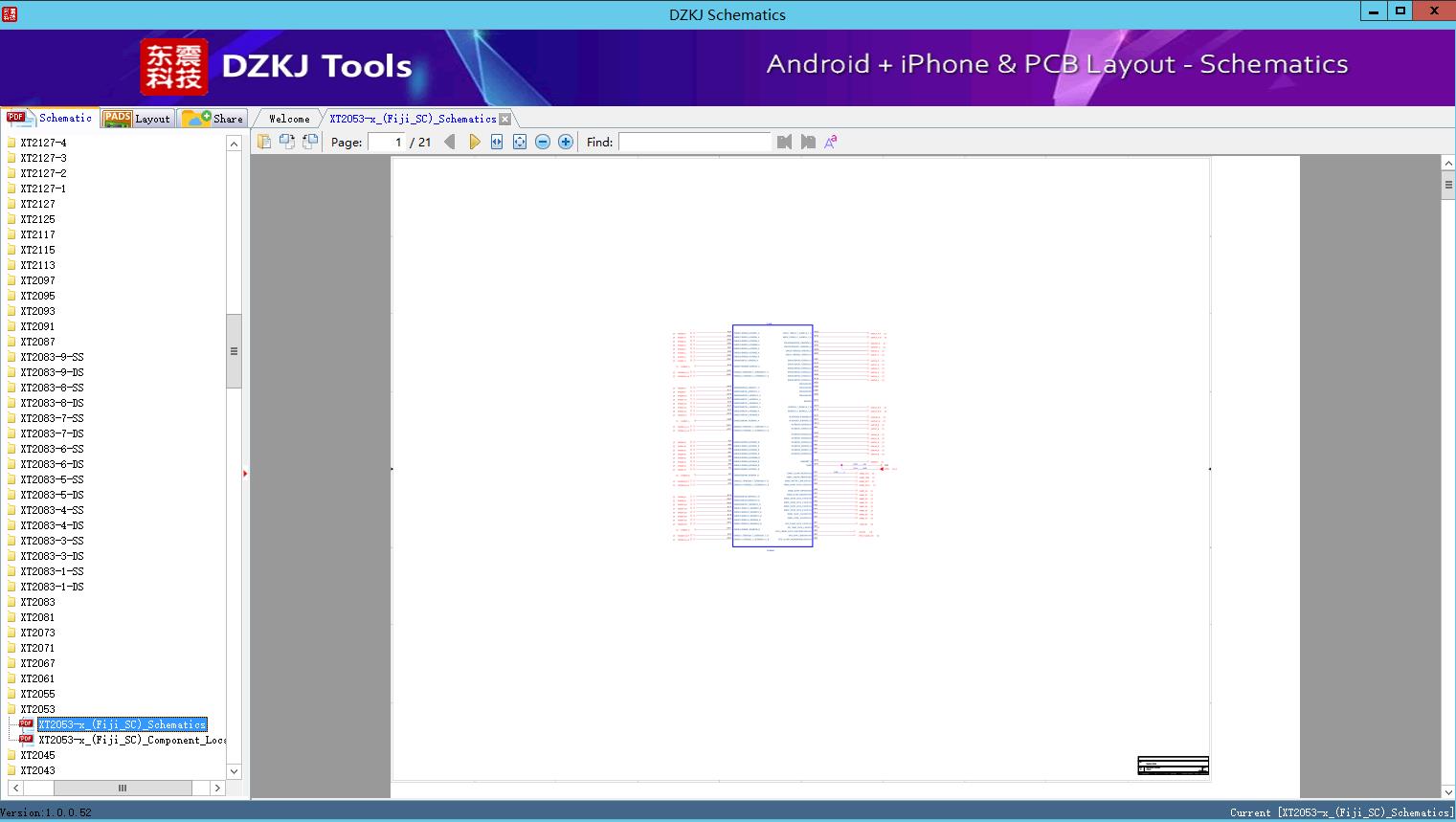The height and width of the screenshot is (822, 1456).
Task: Open the XT2091 folder
Action: pos(37,326)
